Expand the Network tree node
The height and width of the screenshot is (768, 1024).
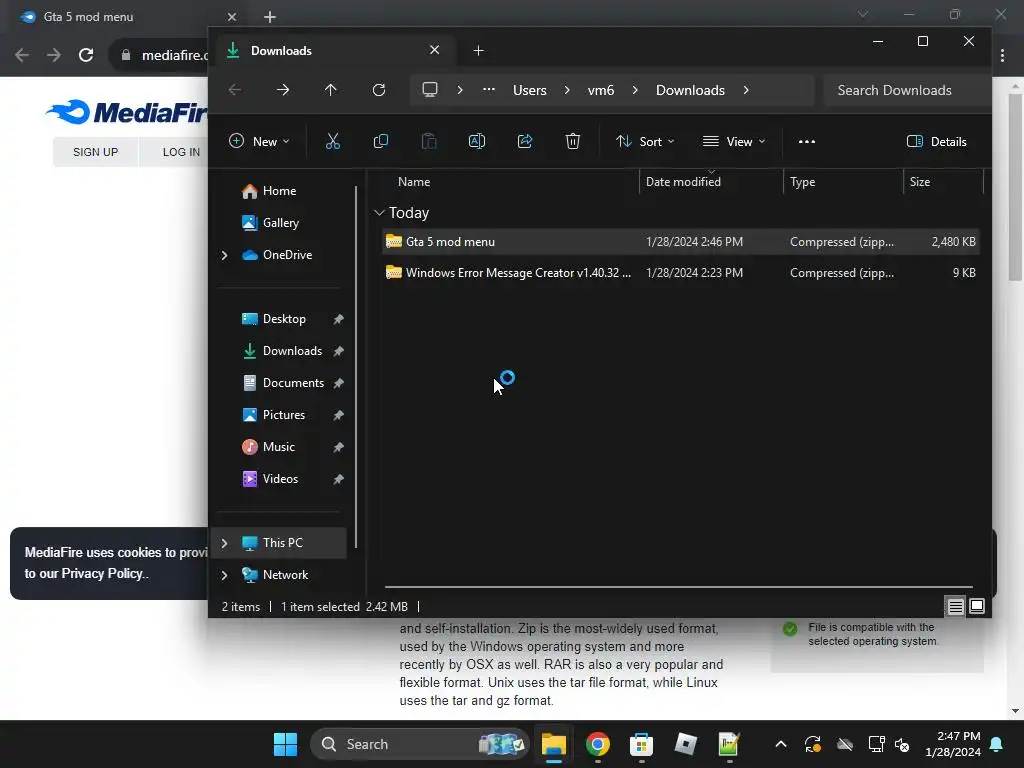224,575
